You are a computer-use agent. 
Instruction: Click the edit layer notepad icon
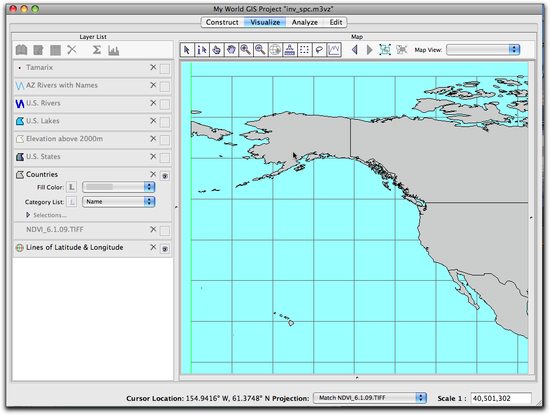38,50
